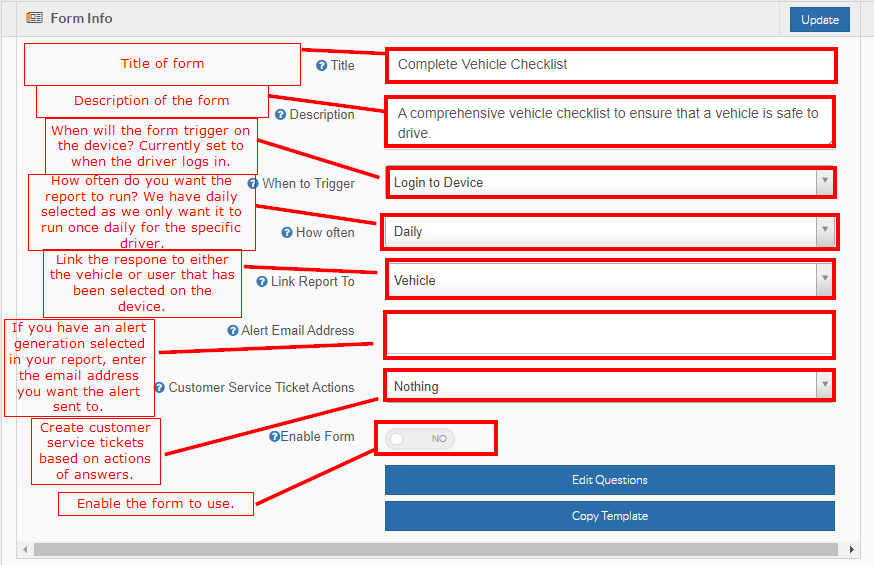Click the scrollbar right arrow
The image size is (874, 565).
click(852, 550)
